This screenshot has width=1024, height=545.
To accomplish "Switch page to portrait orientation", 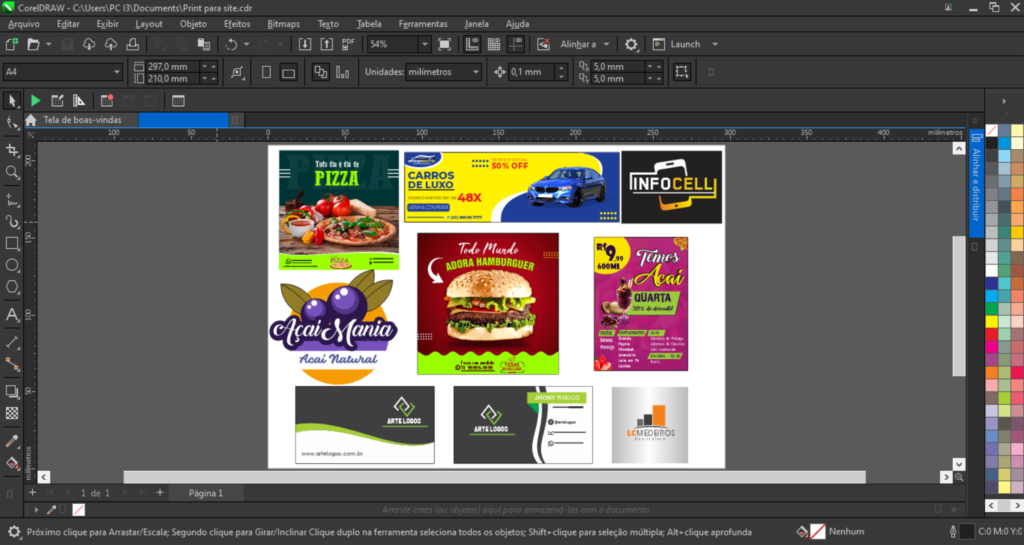I will [x=266, y=72].
